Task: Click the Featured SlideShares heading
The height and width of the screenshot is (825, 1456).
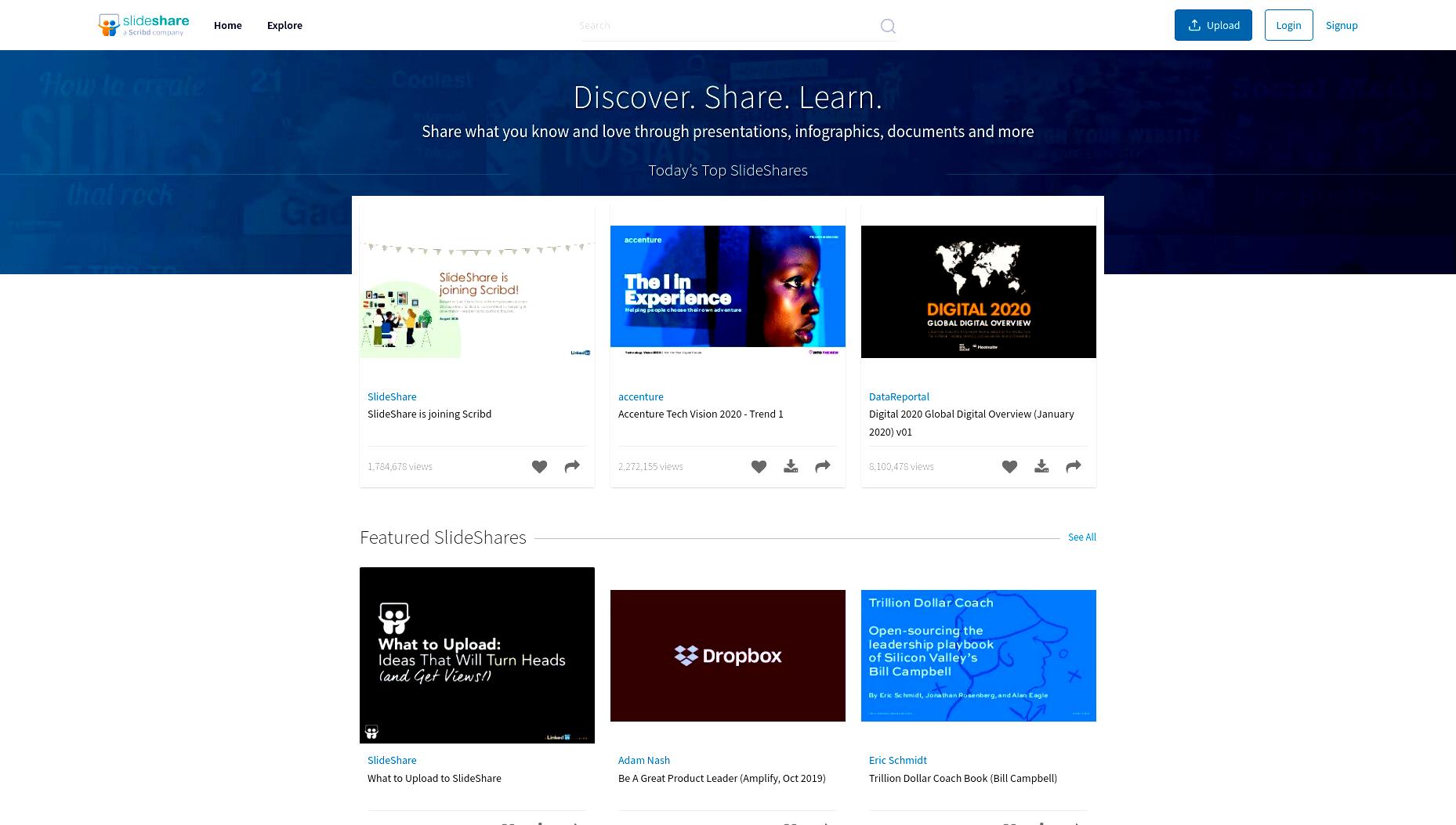Action: click(443, 537)
